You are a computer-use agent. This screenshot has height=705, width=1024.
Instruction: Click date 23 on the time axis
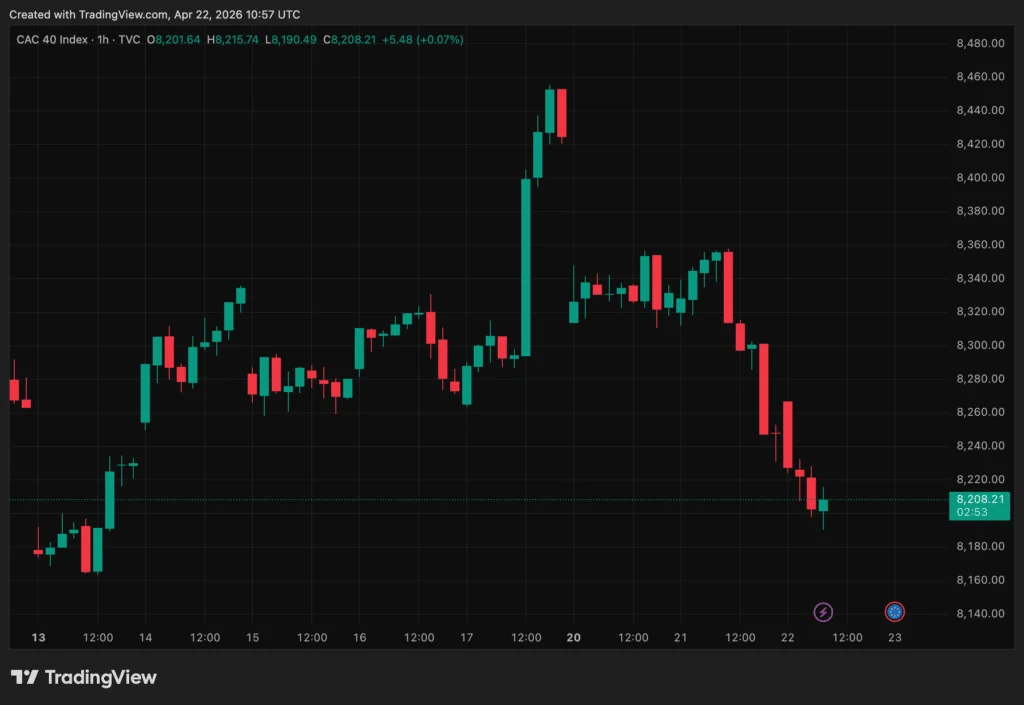[895, 637]
